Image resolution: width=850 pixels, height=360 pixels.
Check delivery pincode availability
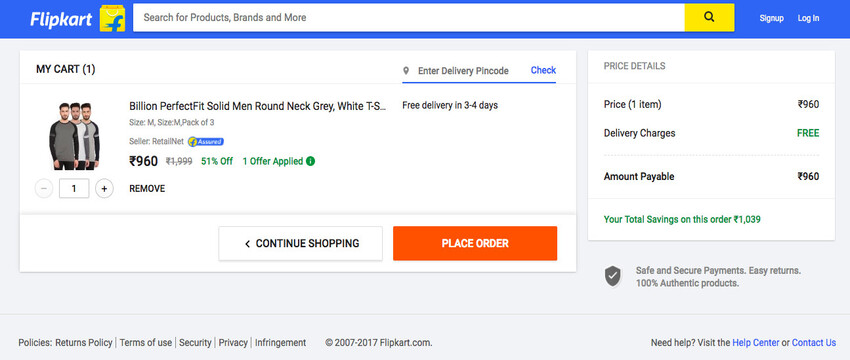click(x=543, y=70)
